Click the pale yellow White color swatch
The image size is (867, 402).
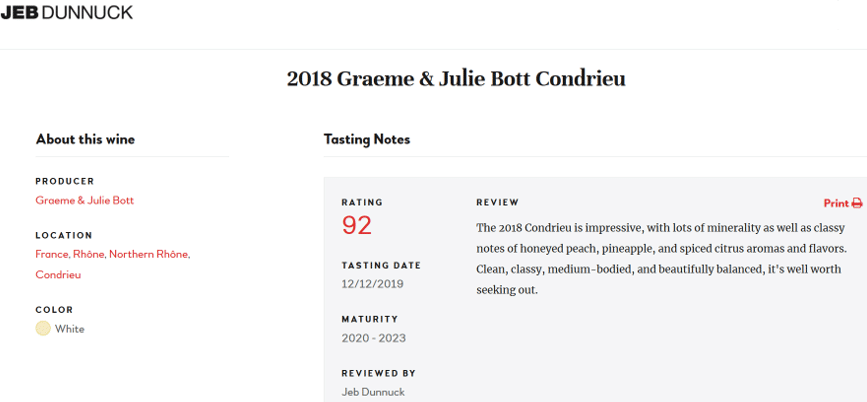[x=43, y=328]
